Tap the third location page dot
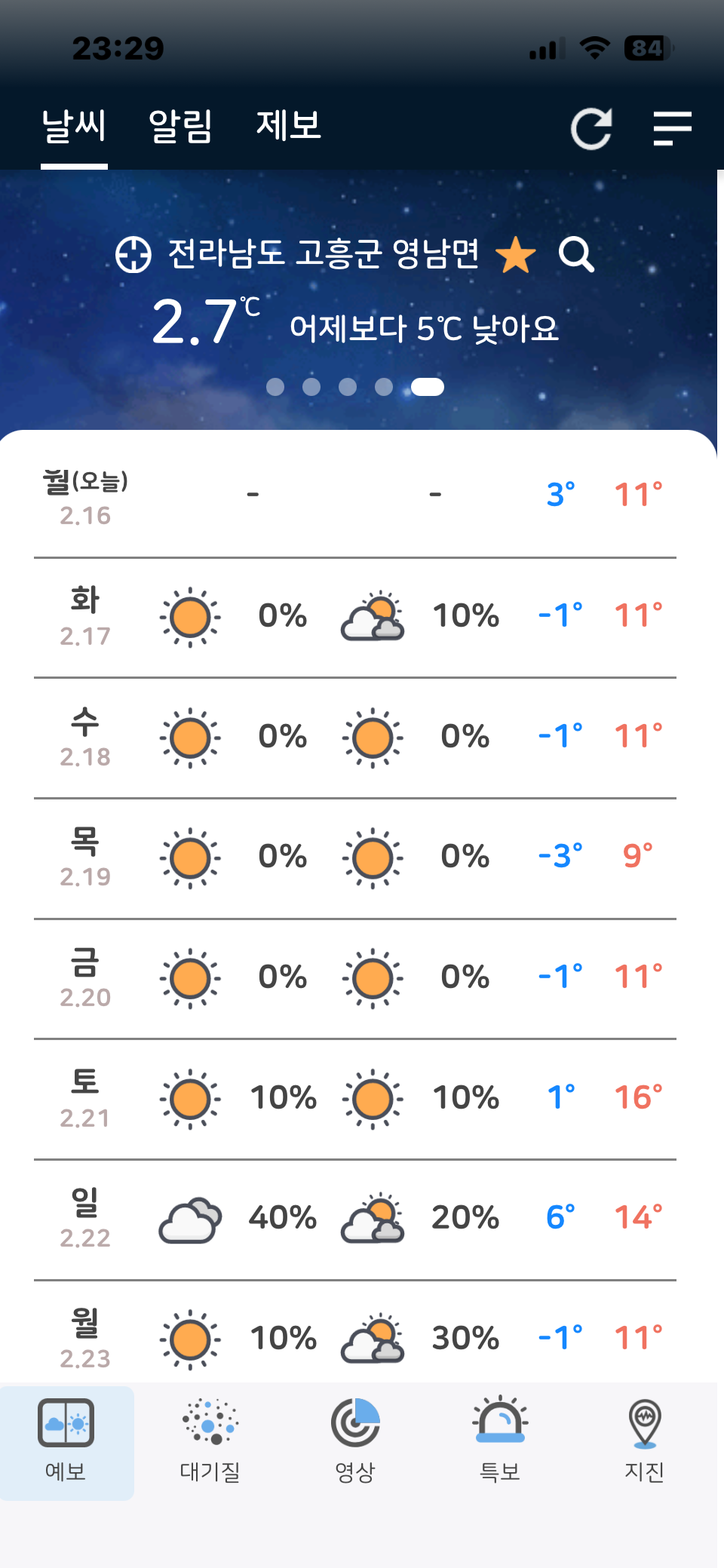724x1568 pixels. (x=348, y=387)
